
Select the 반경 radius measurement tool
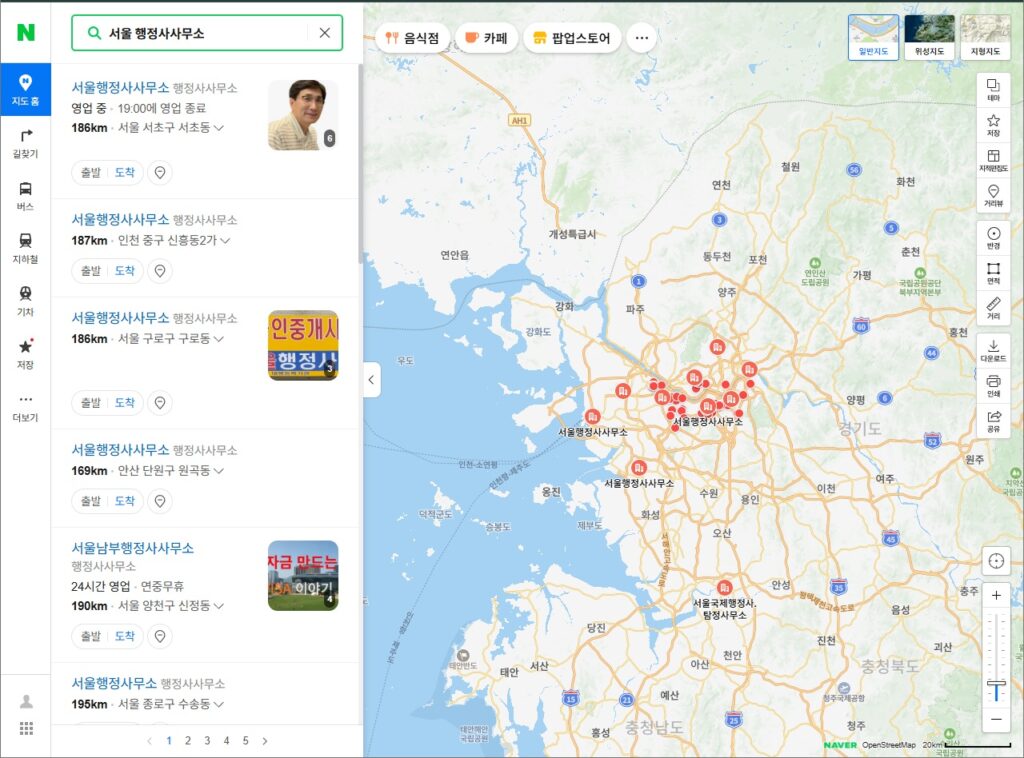pyautogui.click(x=993, y=238)
